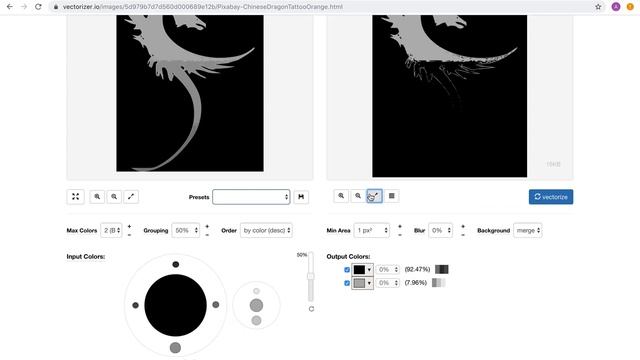
Task: Increase Max Colors with the plus stepper
Action: click(x=129, y=226)
